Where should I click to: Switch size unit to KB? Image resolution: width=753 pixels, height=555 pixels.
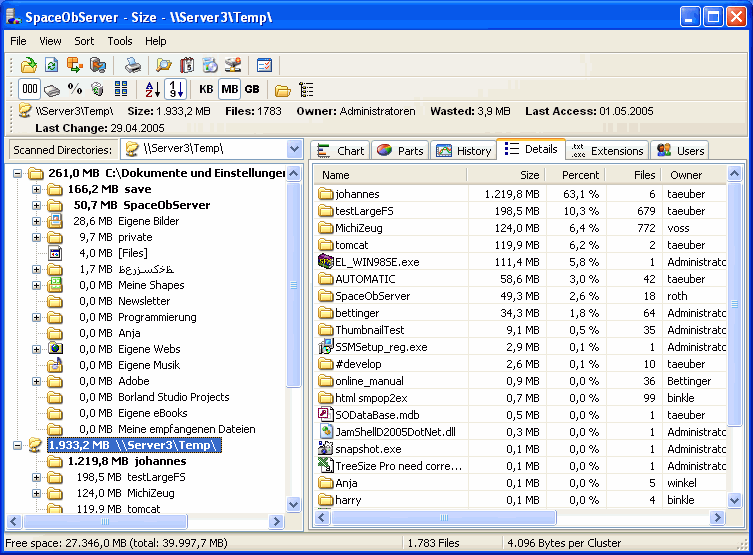[206, 89]
